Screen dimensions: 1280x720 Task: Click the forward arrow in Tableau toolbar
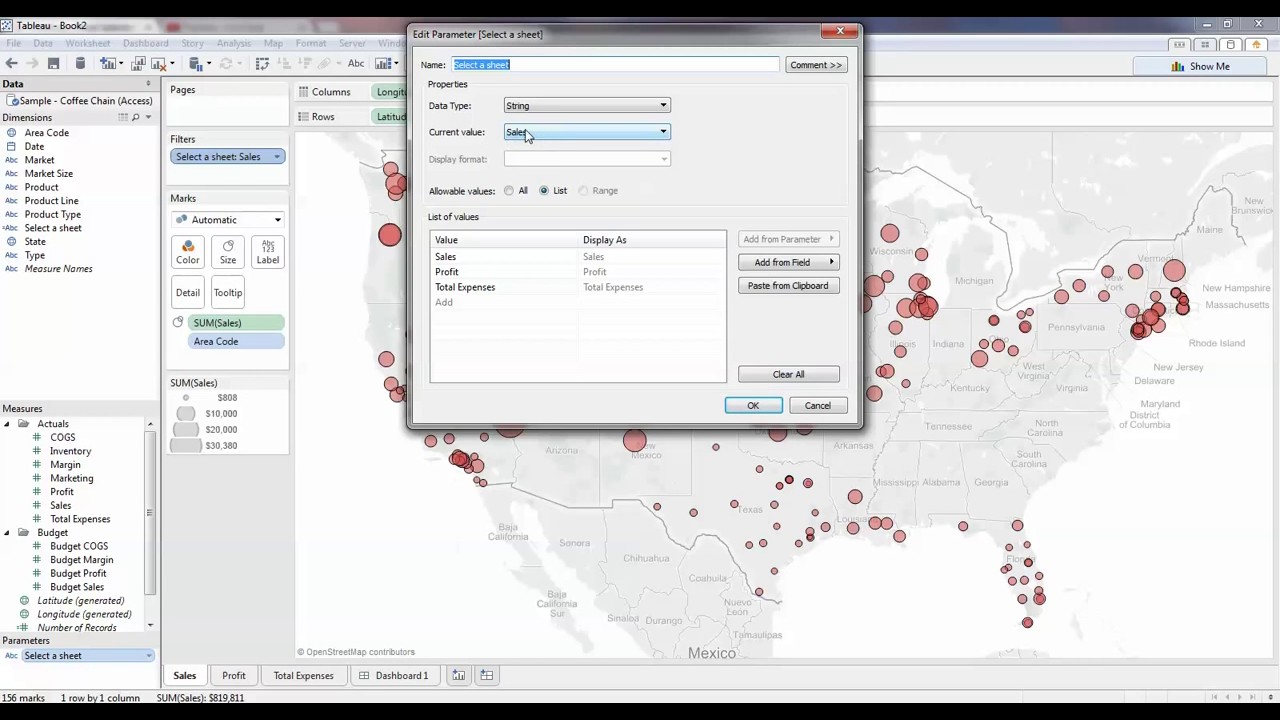(x=31, y=64)
